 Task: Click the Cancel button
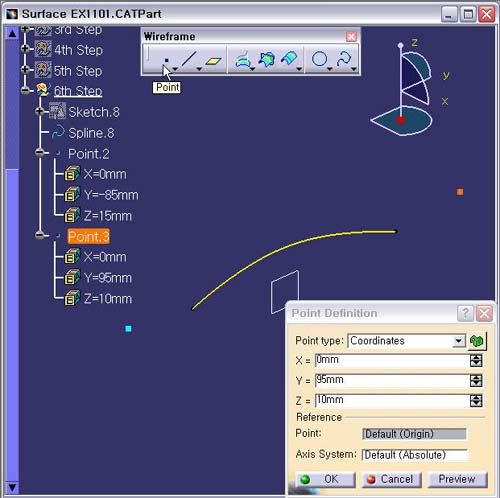pyautogui.click(x=392, y=479)
